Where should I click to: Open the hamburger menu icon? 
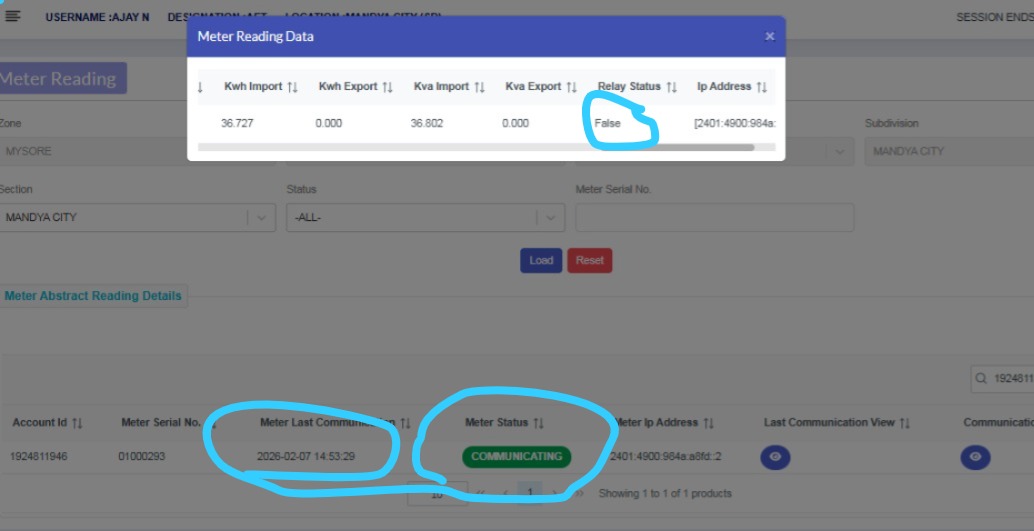13,16
